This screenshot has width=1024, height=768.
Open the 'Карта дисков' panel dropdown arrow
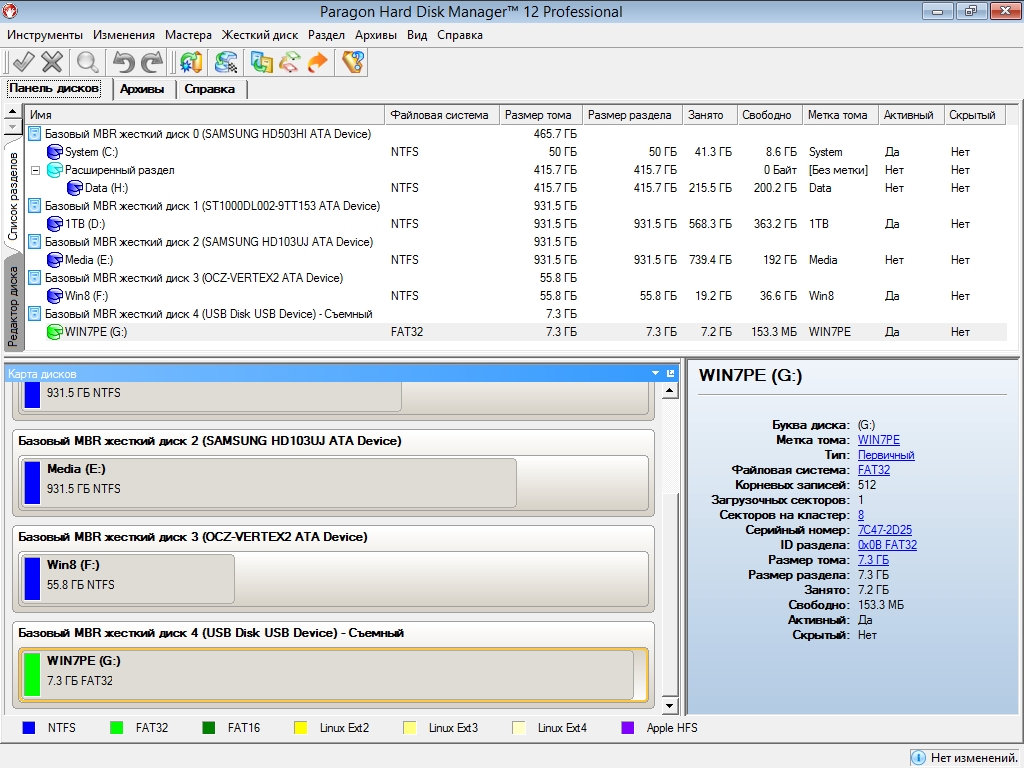[655, 374]
